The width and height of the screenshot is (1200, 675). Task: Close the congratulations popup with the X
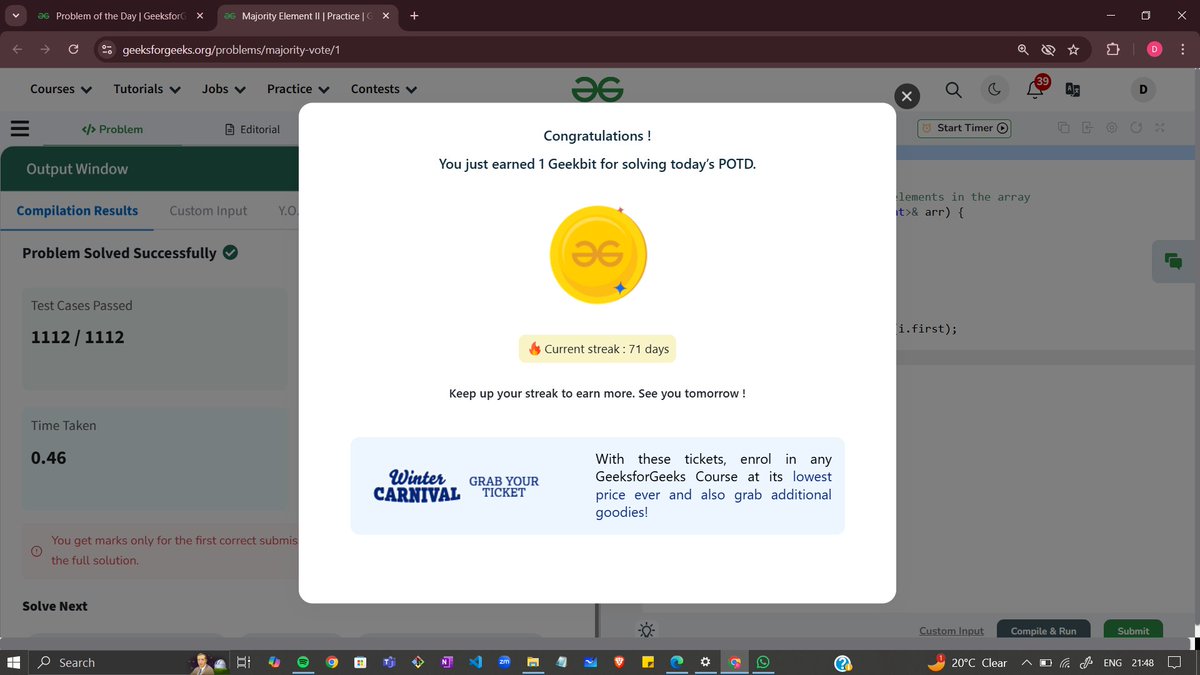pyautogui.click(x=906, y=96)
